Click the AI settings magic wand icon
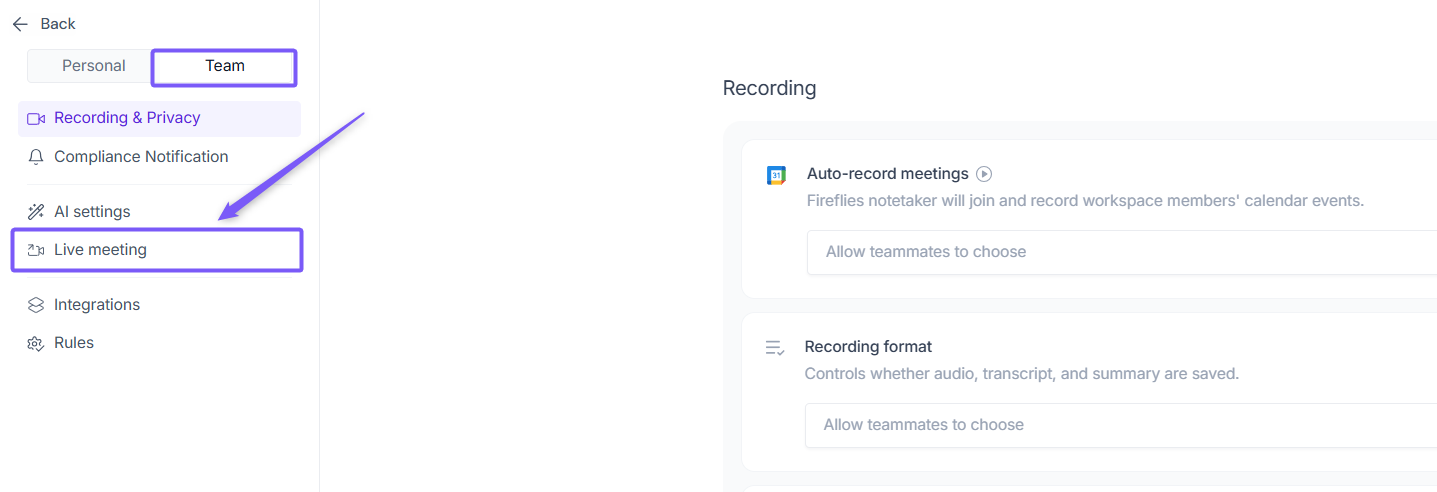Screen dimensions: 1437x492 (x=36, y=212)
